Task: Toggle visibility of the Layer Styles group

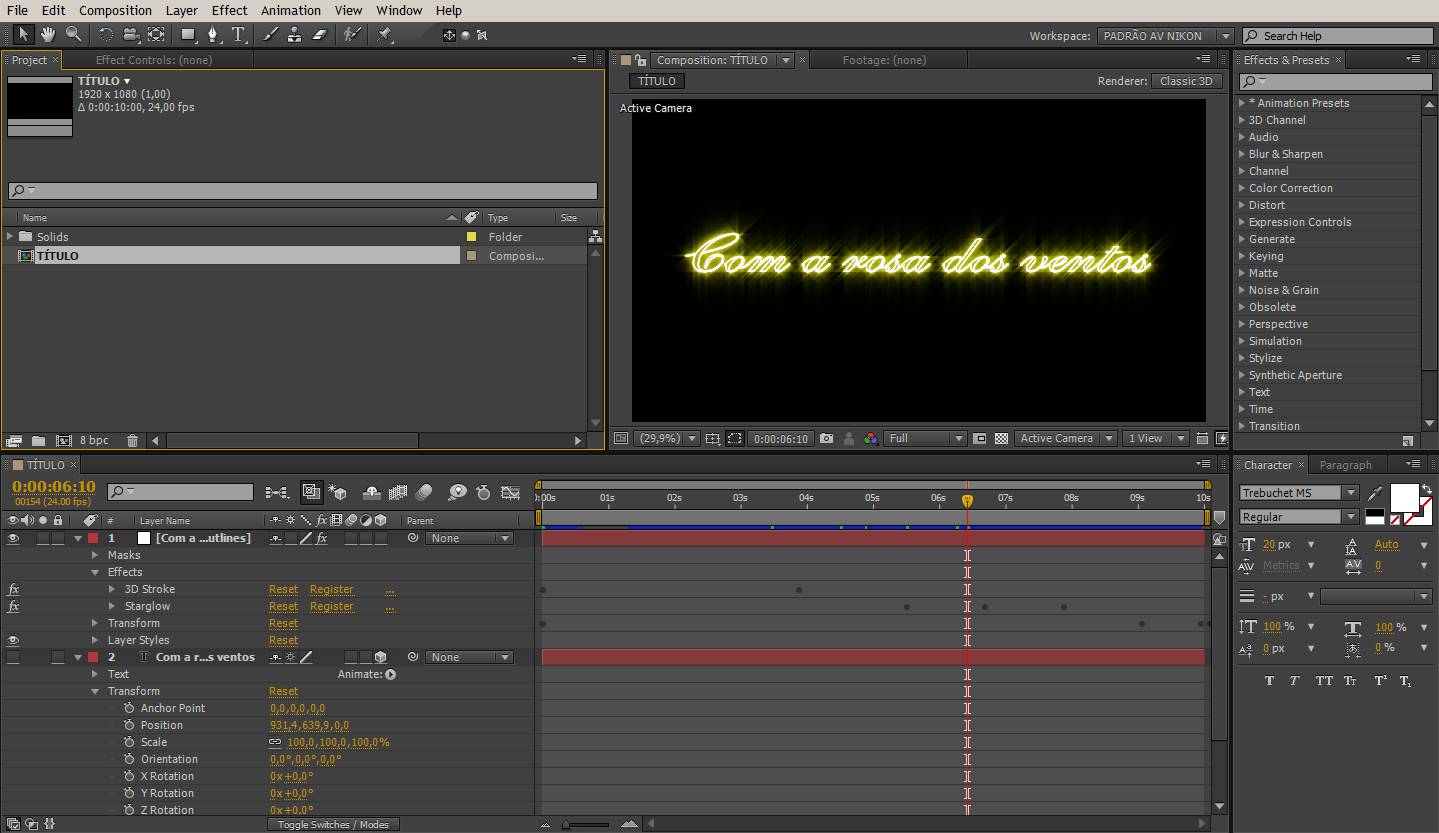Action: [x=13, y=640]
